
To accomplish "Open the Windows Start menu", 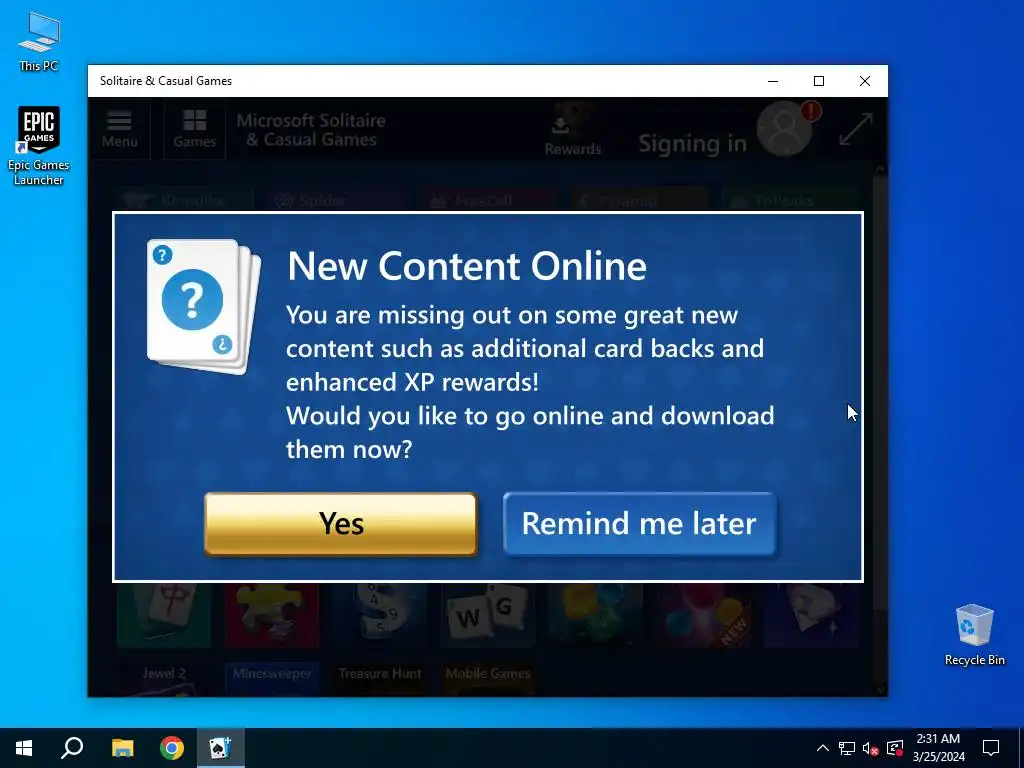I will pos(24,748).
